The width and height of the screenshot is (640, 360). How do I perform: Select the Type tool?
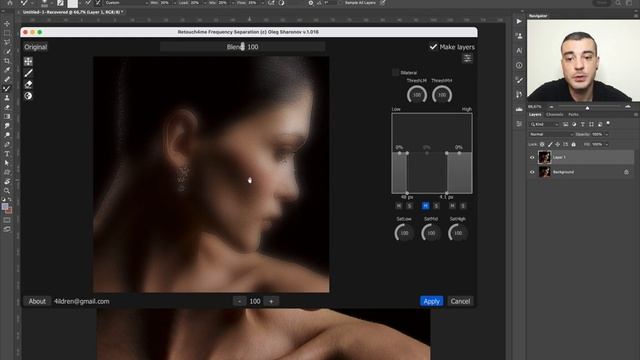(x=7, y=154)
